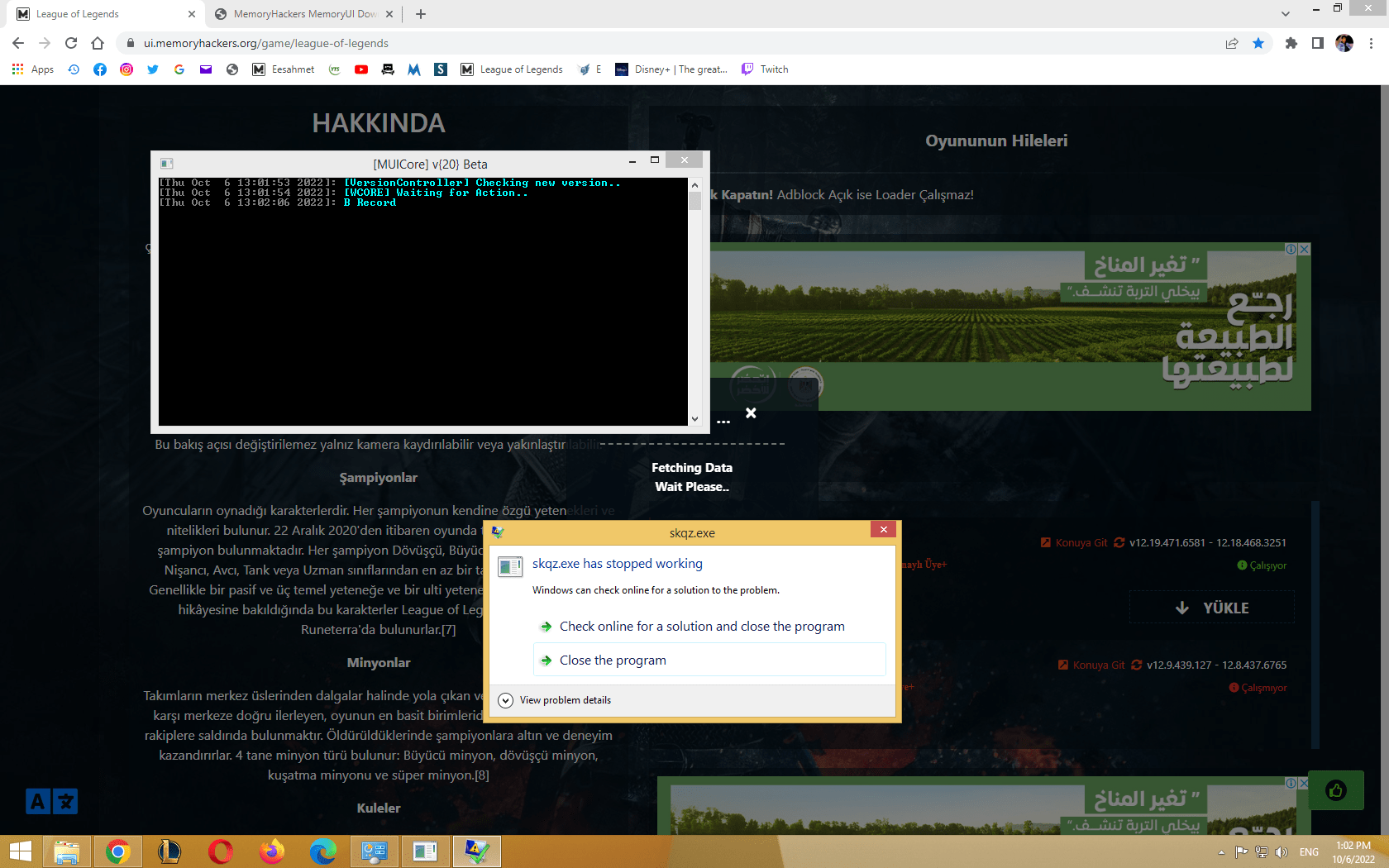Viewport: 1389px width, 868px height.
Task: Close the skqz.exe error dialog
Action: point(883,530)
